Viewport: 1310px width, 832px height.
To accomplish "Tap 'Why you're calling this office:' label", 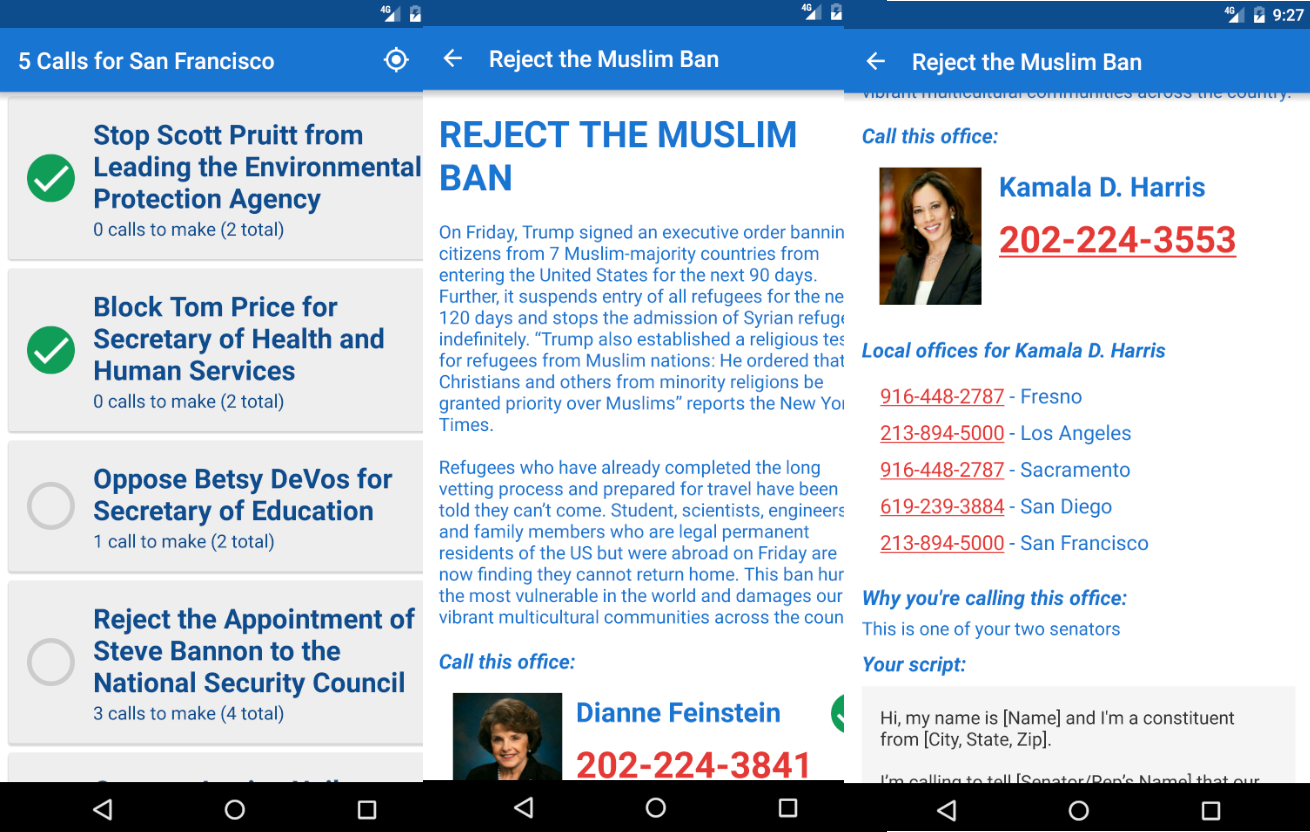I will point(994,599).
